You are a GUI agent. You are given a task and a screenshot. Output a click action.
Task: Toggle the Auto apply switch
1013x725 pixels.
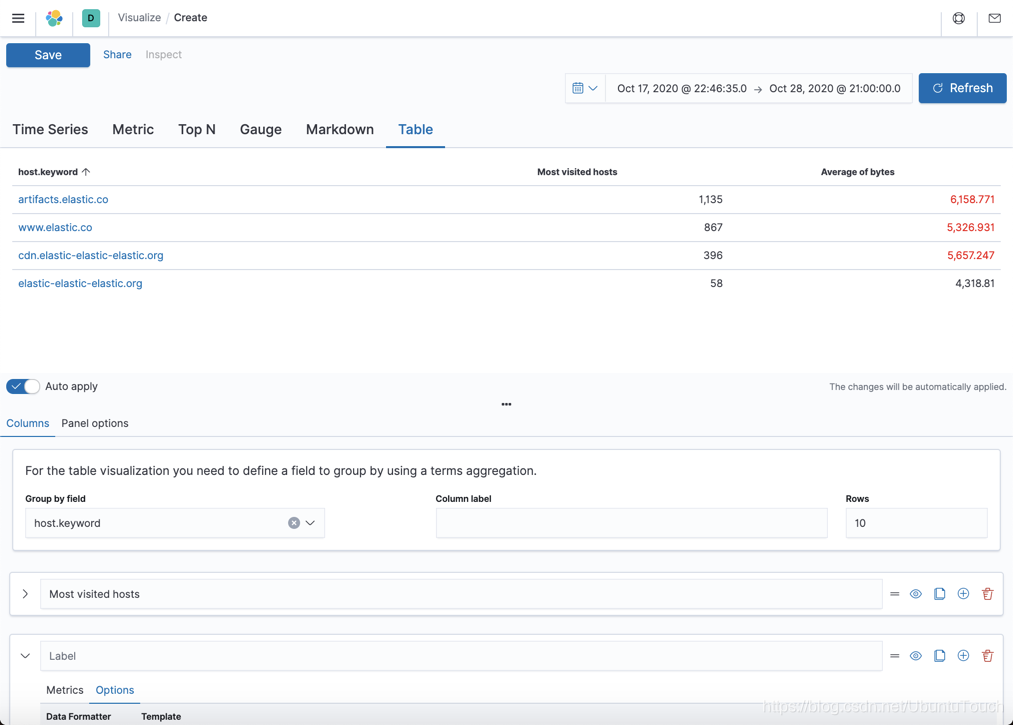tap(23, 386)
